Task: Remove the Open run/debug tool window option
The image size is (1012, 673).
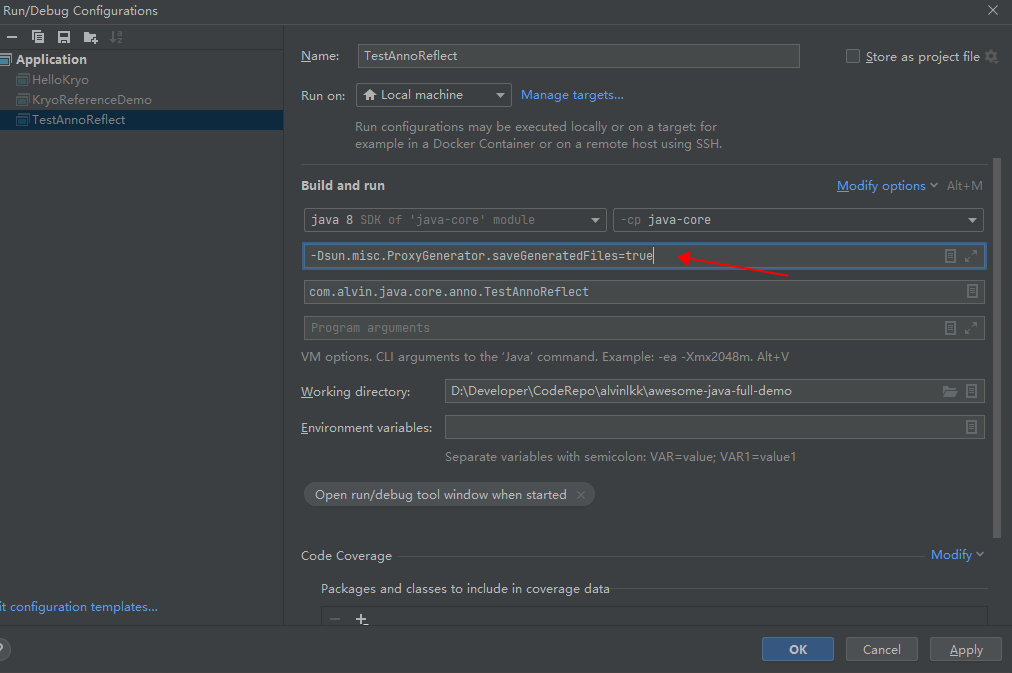Action: 581,495
